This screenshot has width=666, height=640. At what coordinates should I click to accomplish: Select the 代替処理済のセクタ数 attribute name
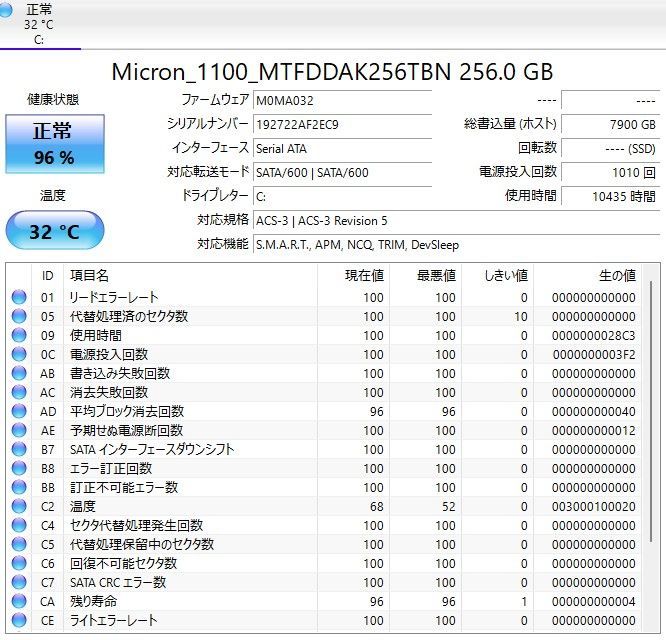(x=129, y=316)
